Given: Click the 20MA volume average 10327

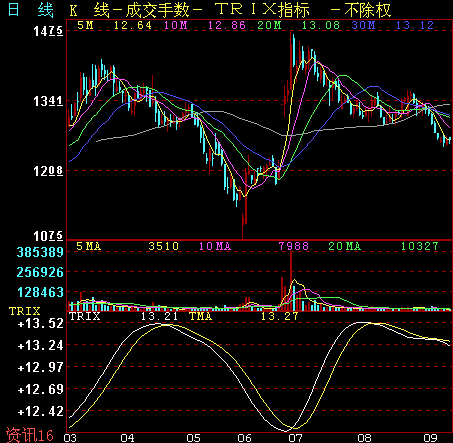Looking at the screenshot, I should point(420,247).
